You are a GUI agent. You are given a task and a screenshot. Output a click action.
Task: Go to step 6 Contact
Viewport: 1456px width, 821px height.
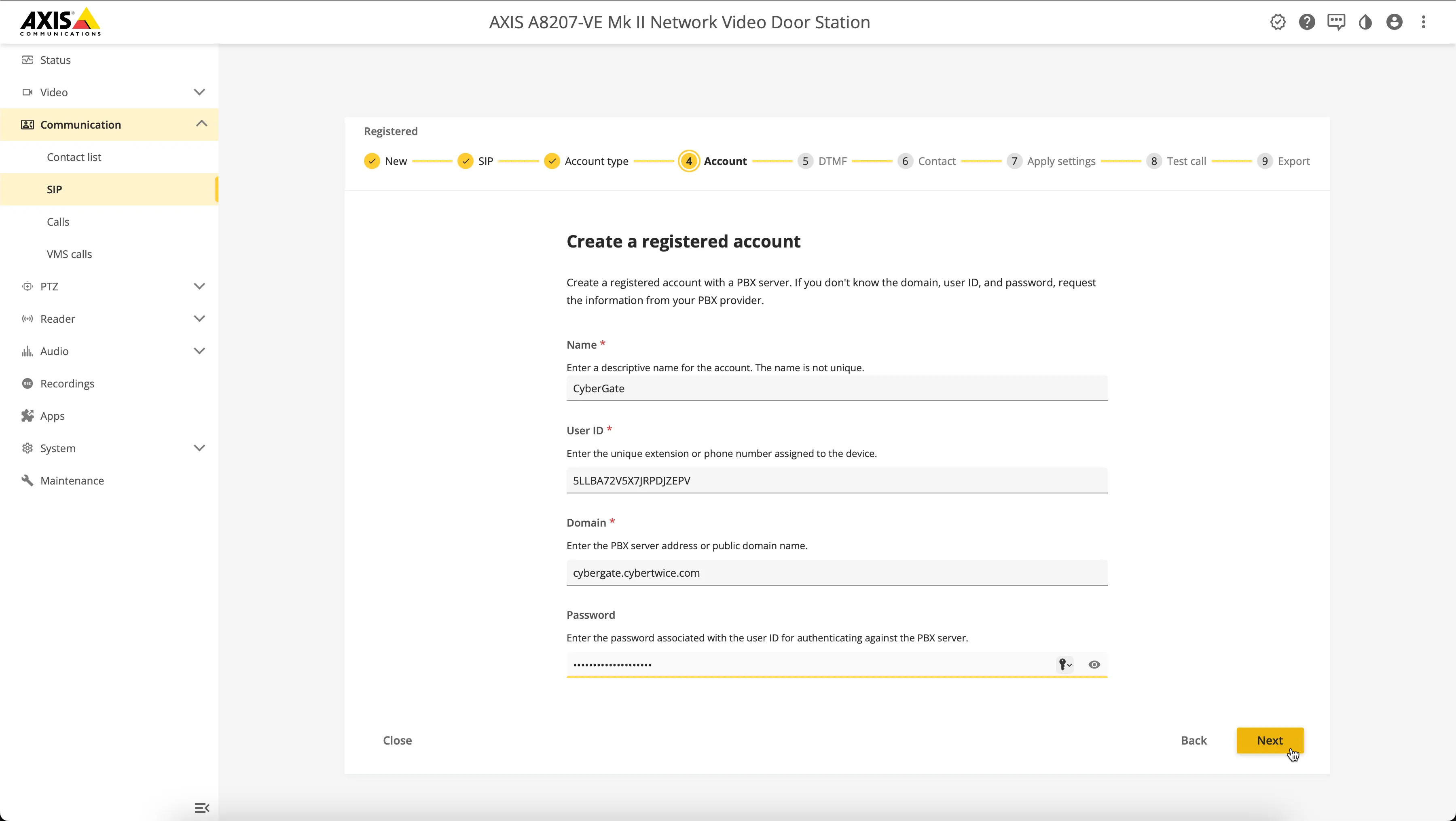pyautogui.click(x=927, y=161)
